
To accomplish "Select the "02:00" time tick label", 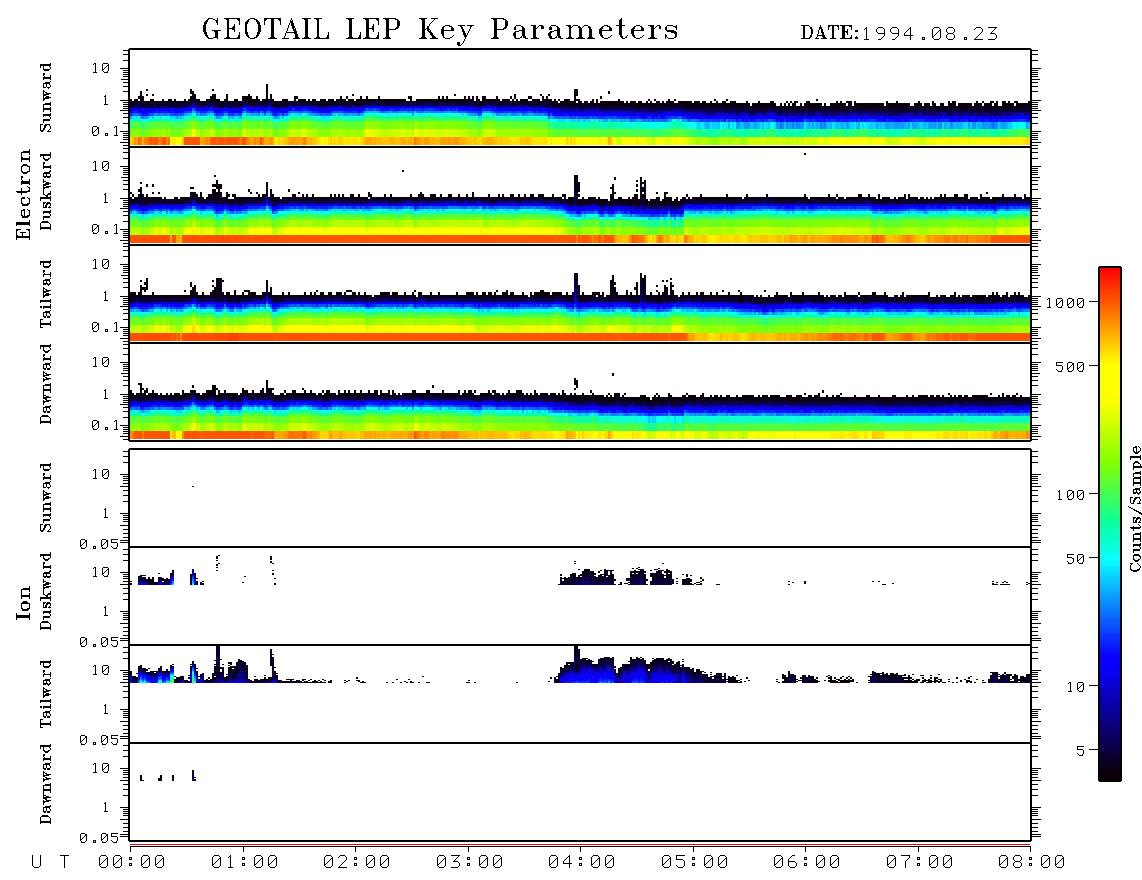I will tap(357, 862).
